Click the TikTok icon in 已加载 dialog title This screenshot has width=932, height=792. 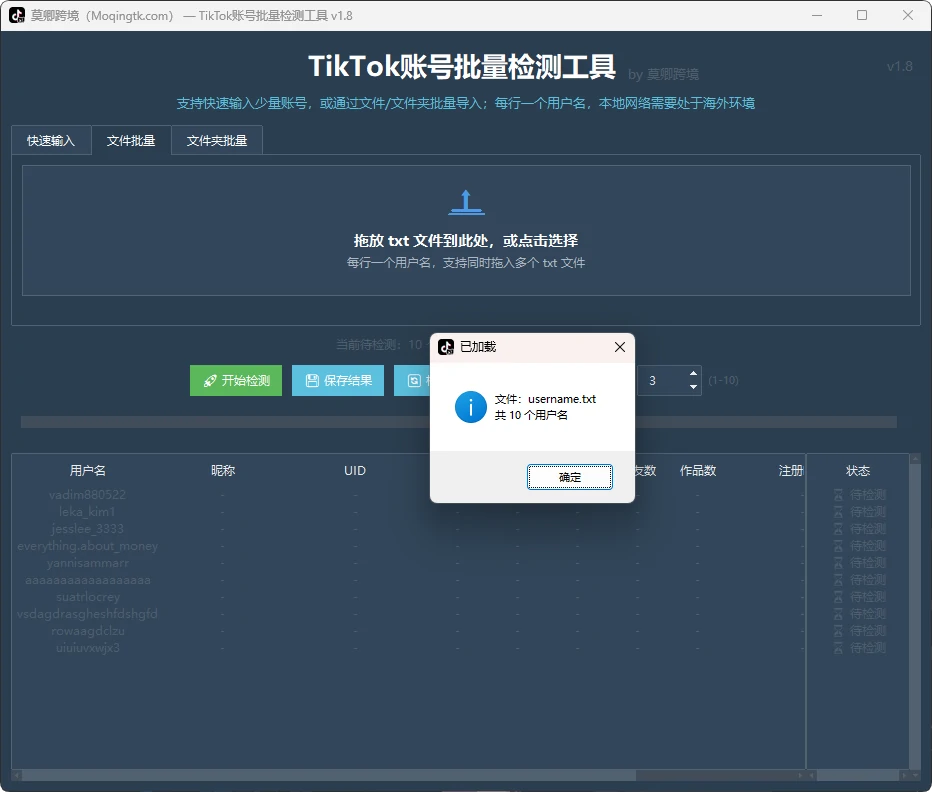pos(446,347)
